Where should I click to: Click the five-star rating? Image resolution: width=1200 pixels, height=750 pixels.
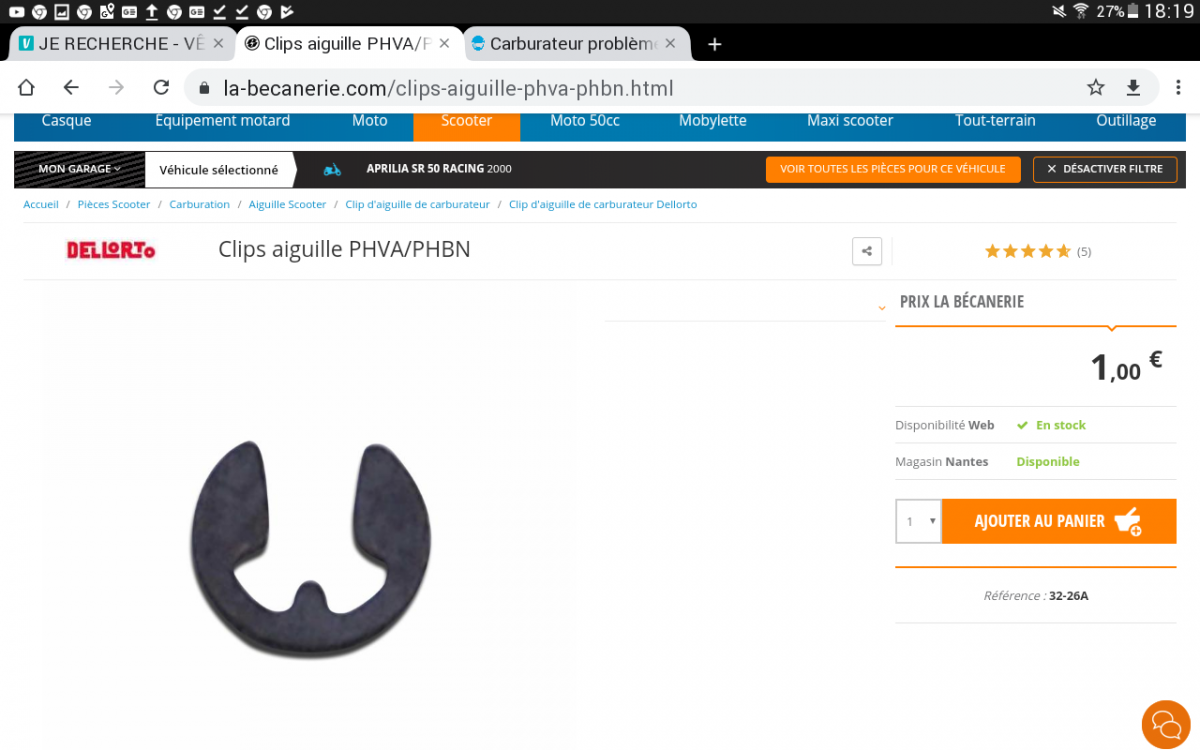(1028, 251)
